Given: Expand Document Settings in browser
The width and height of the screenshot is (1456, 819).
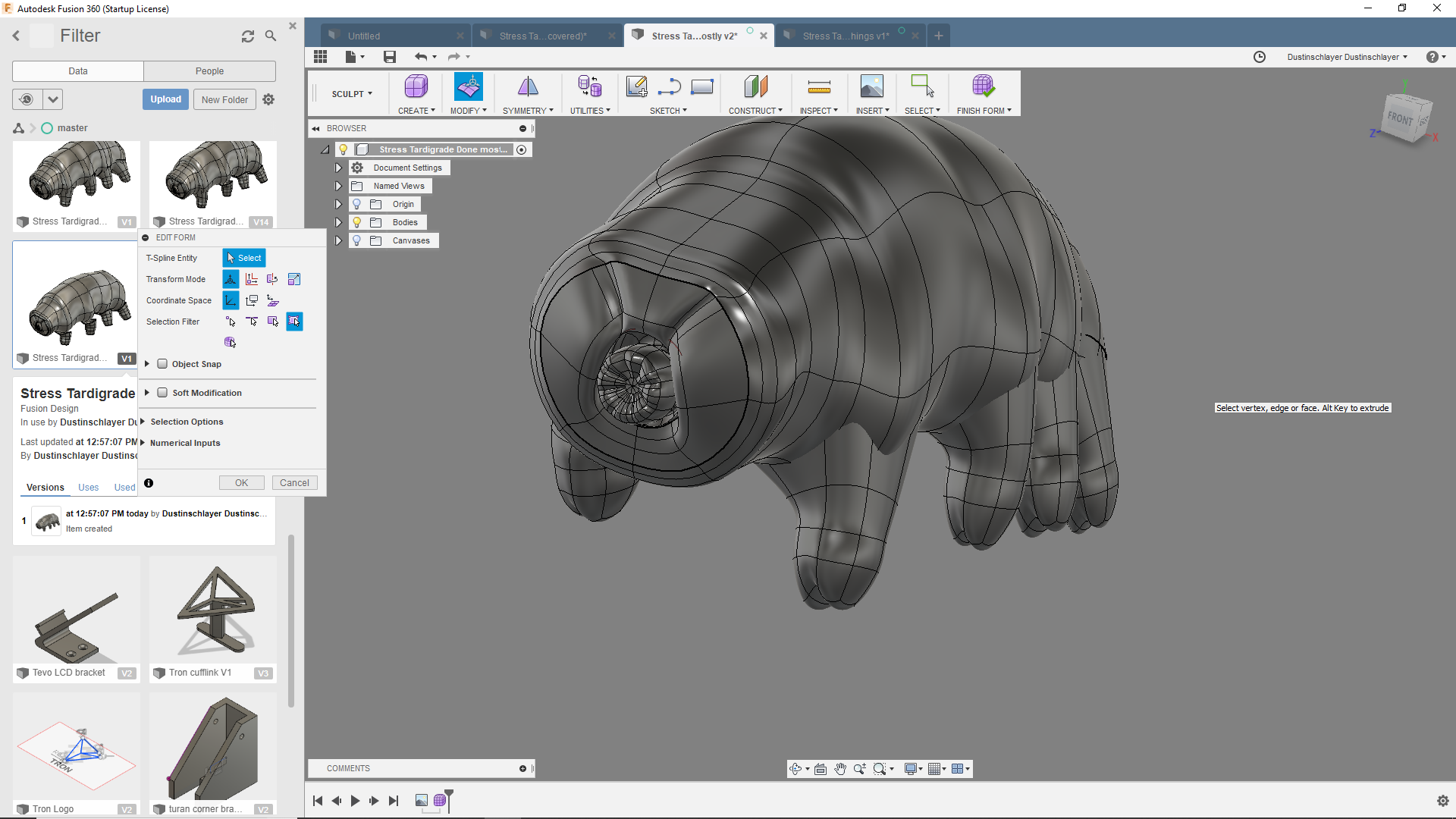Looking at the screenshot, I should coord(338,168).
